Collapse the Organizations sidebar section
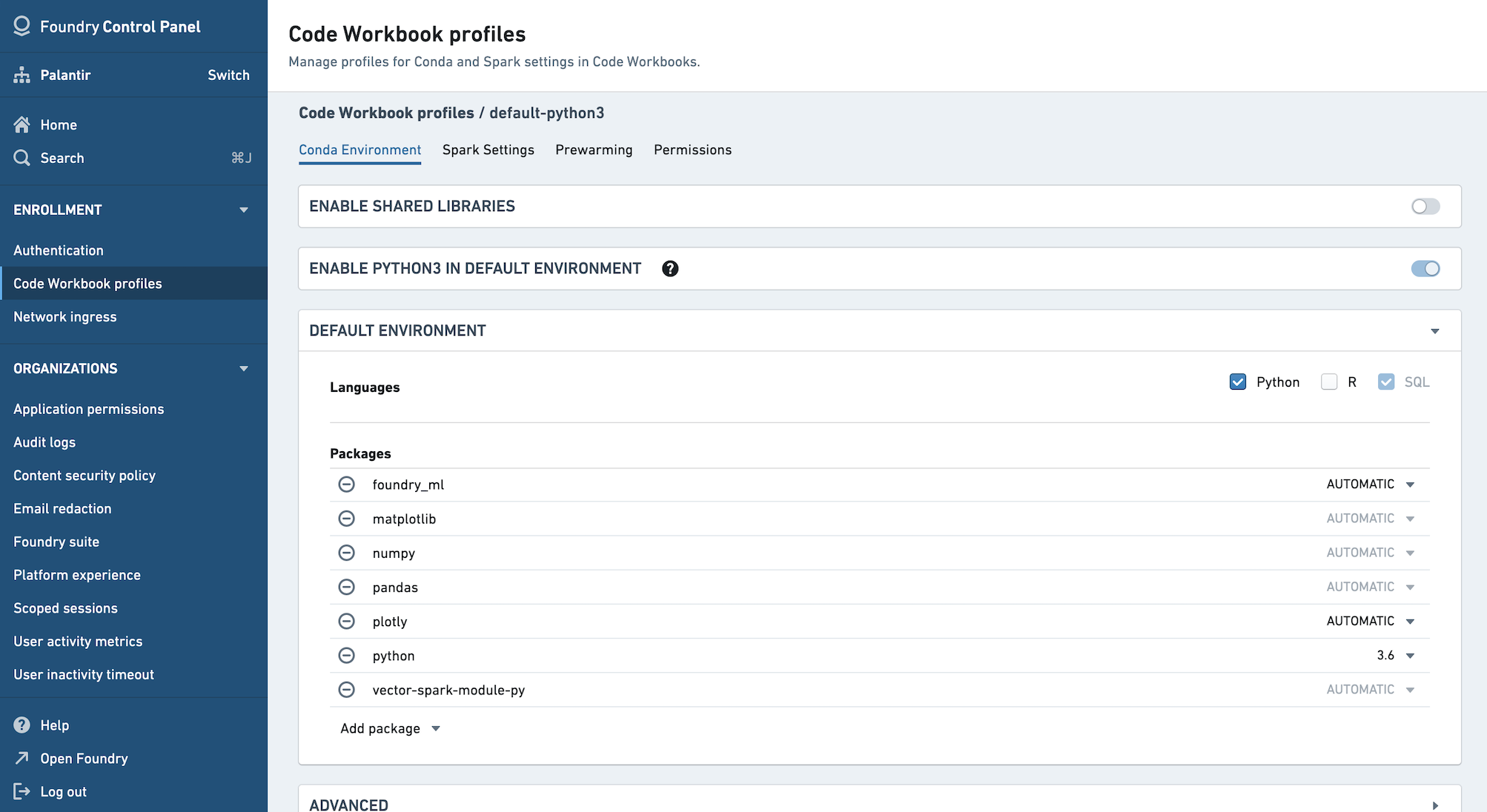The image size is (1487, 812). tap(244, 368)
